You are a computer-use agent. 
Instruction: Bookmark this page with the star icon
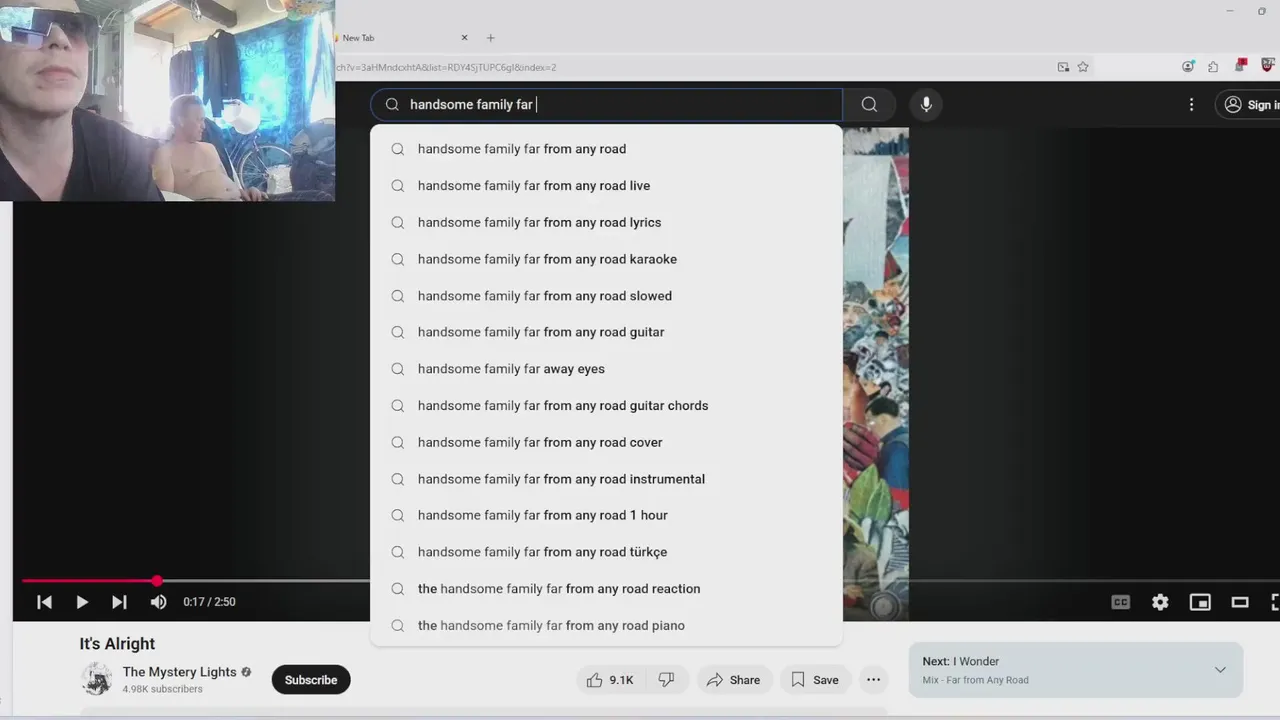1083,67
